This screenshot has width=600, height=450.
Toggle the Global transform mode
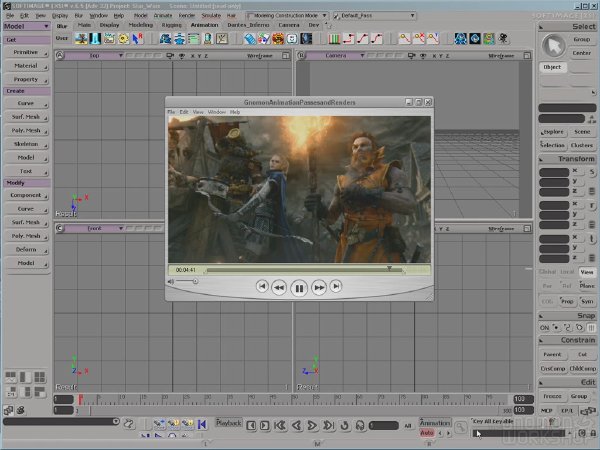548,272
